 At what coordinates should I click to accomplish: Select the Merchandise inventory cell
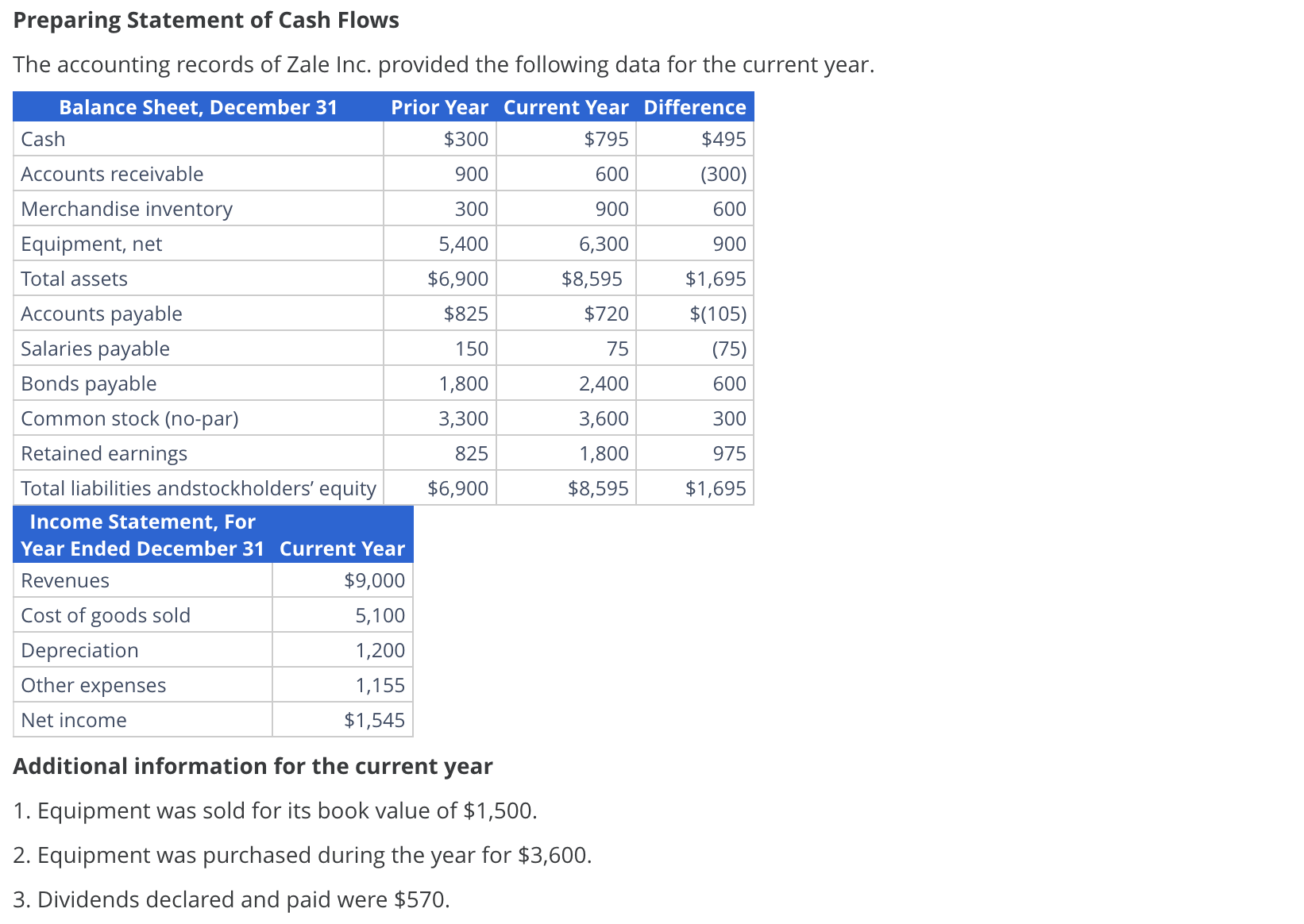[126, 208]
